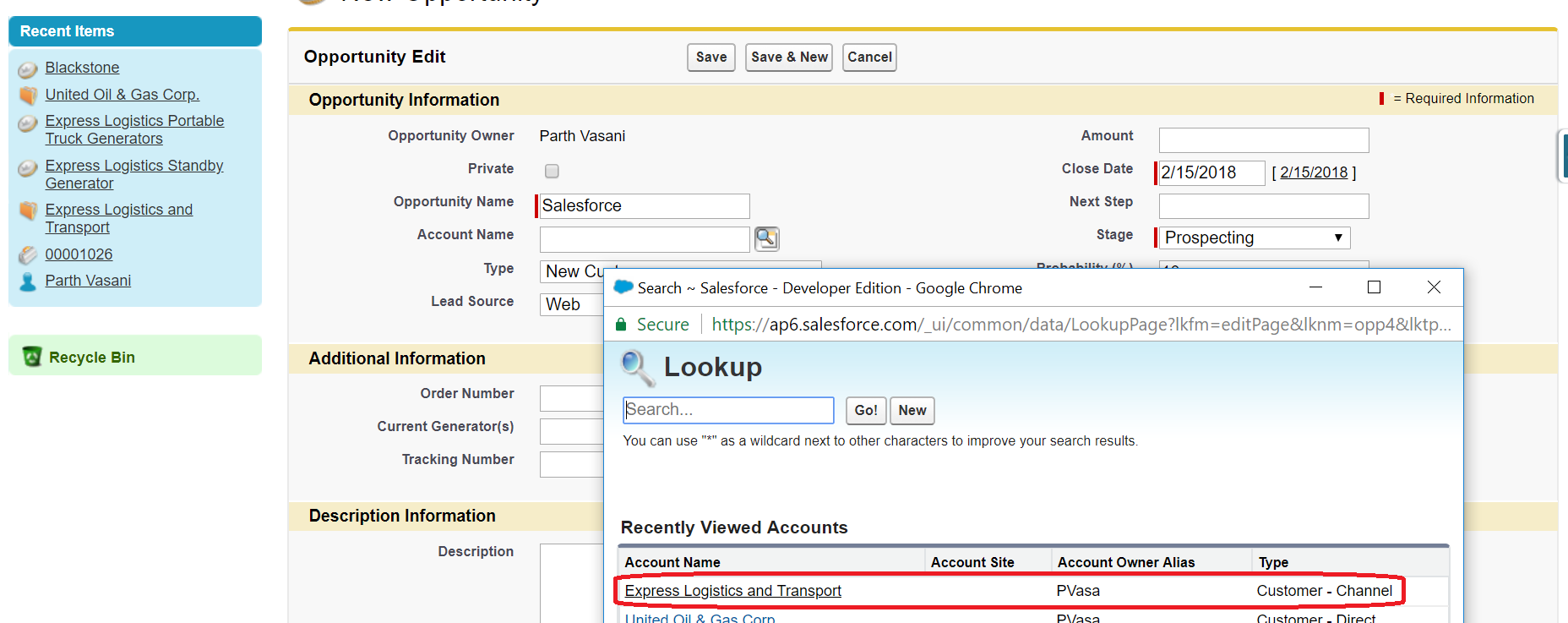The image size is (1568, 623).
Task: Click the Parth Vasani user icon
Action: (28, 281)
